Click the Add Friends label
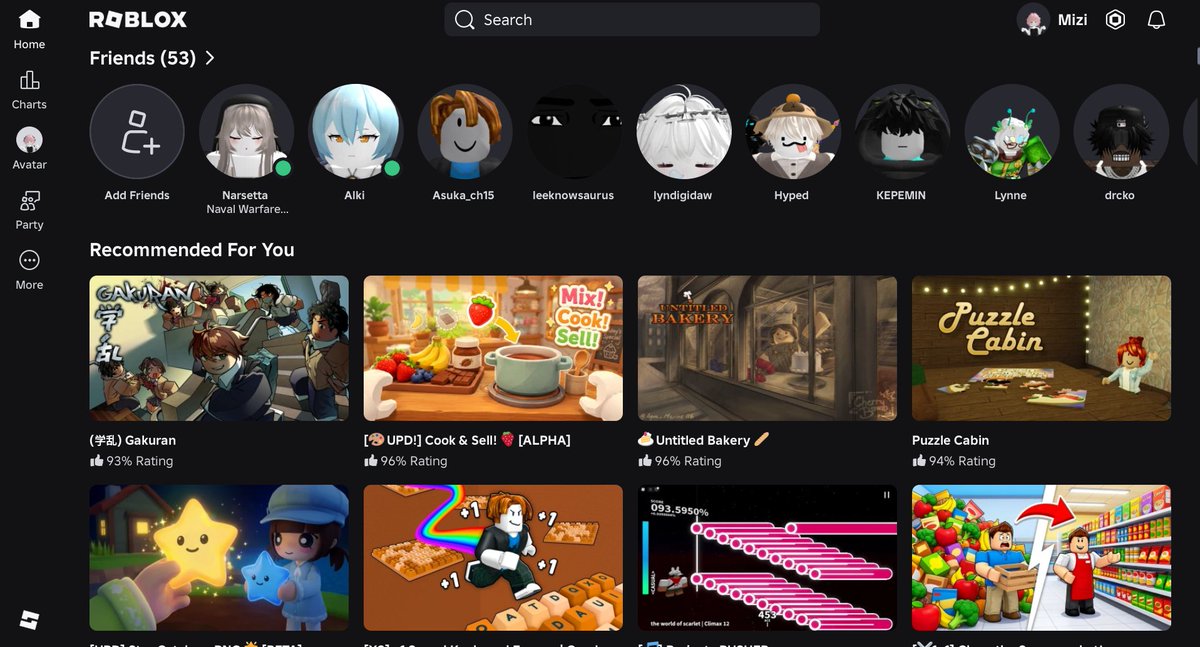This screenshot has width=1200, height=647. pyautogui.click(x=137, y=195)
